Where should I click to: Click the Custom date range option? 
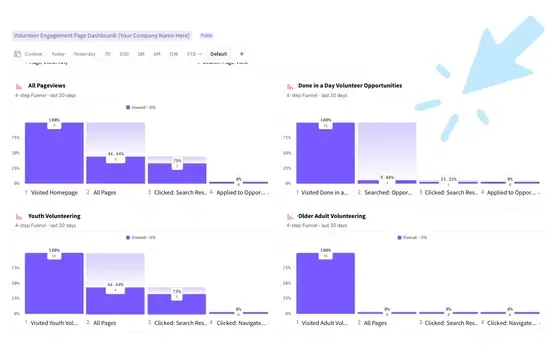pos(33,54)
